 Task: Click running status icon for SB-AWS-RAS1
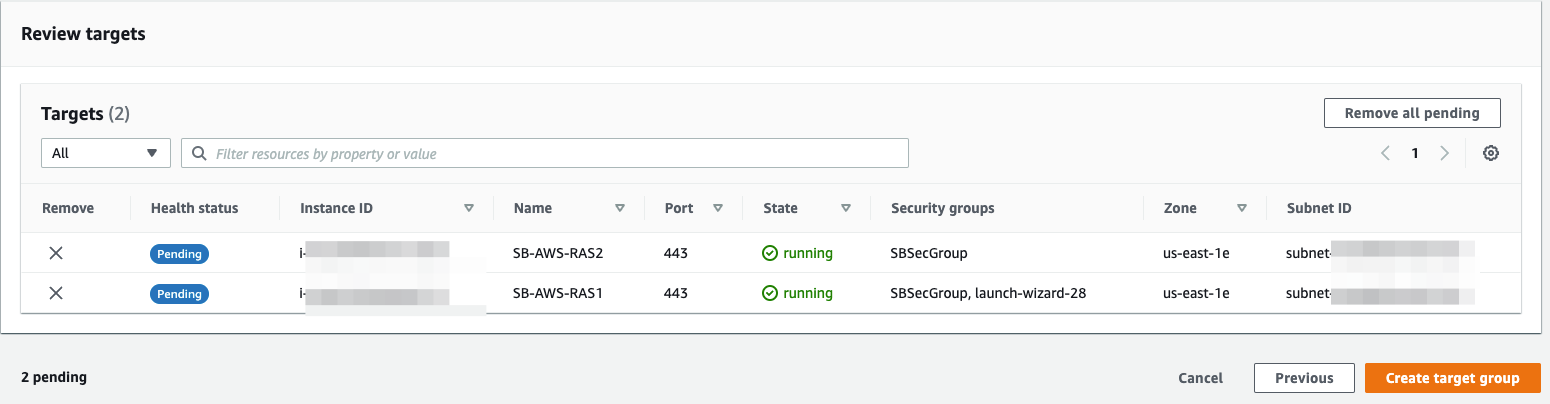click(770, 293)
